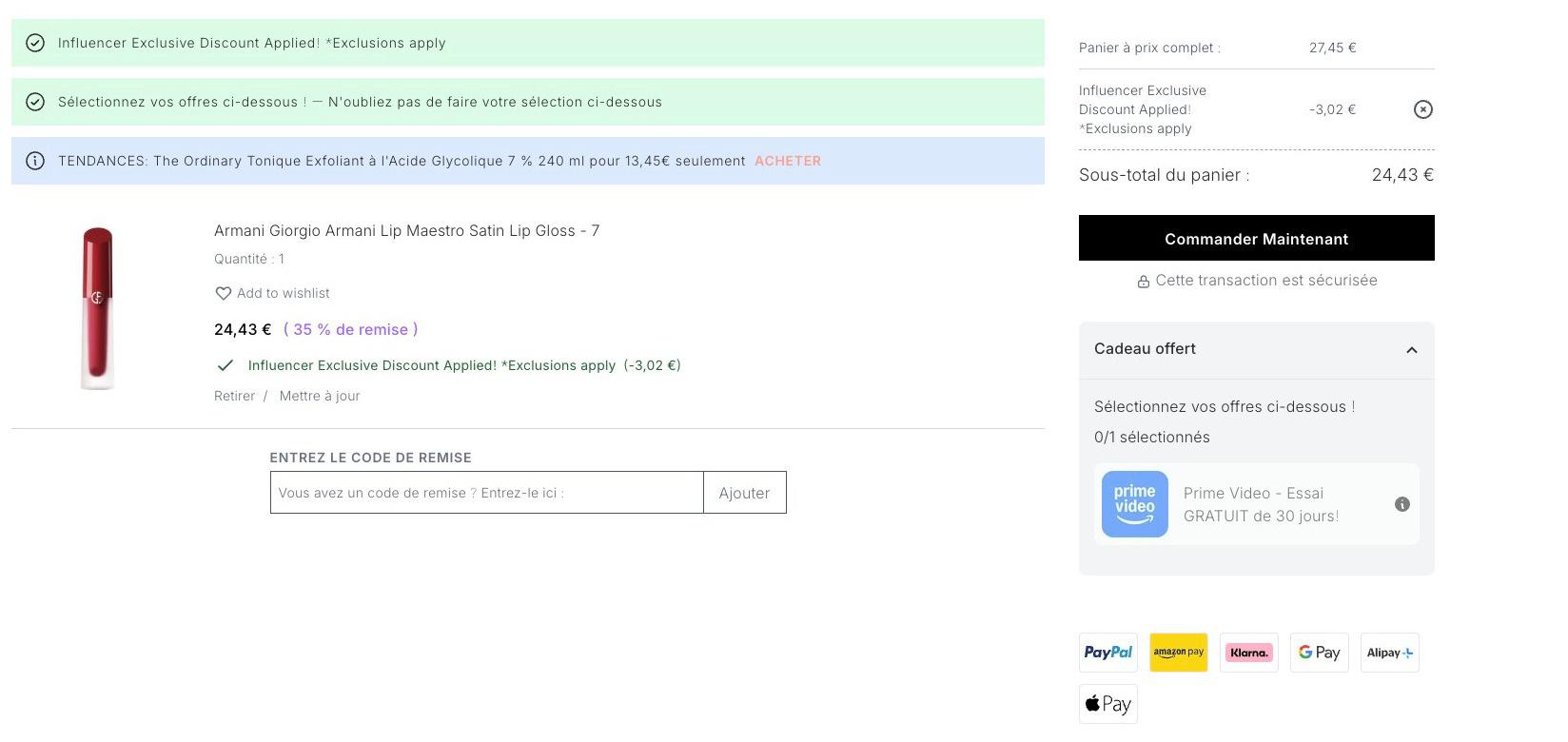Click the ENTREZ LE CODE DE REMISE label

tap(371, 458)
